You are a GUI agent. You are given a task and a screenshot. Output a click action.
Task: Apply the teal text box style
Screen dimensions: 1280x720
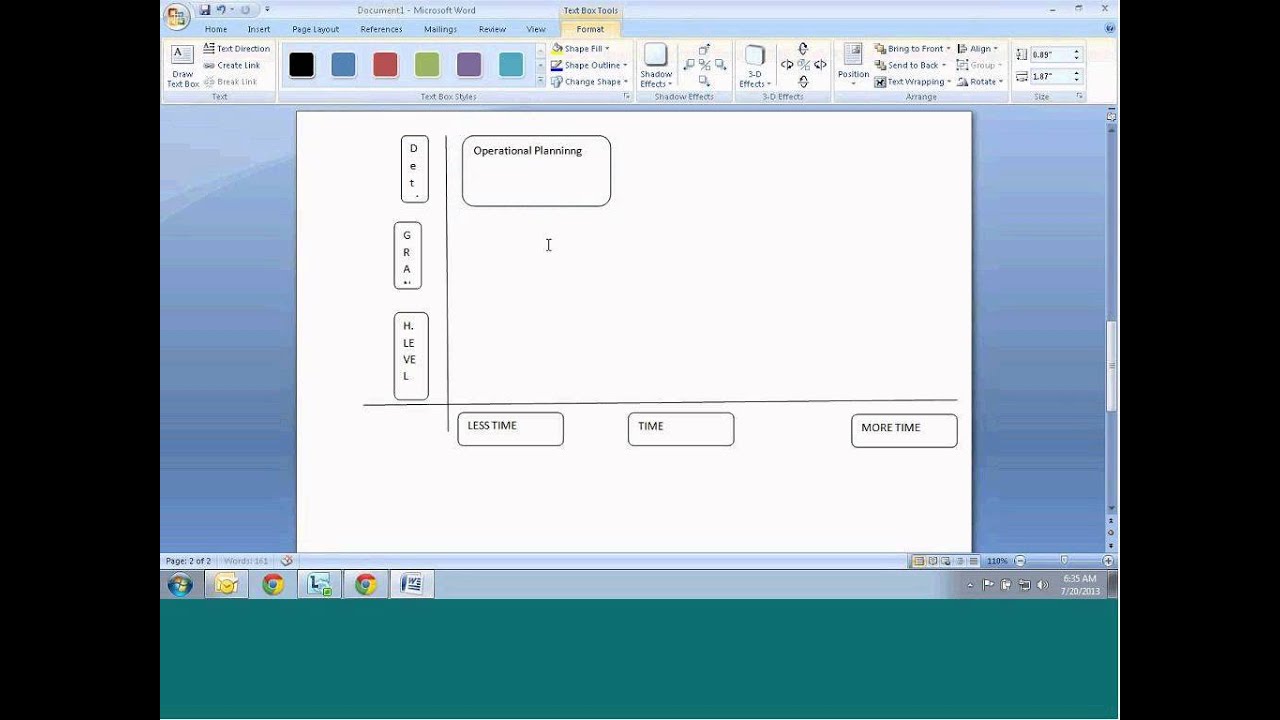coord(511,65)
